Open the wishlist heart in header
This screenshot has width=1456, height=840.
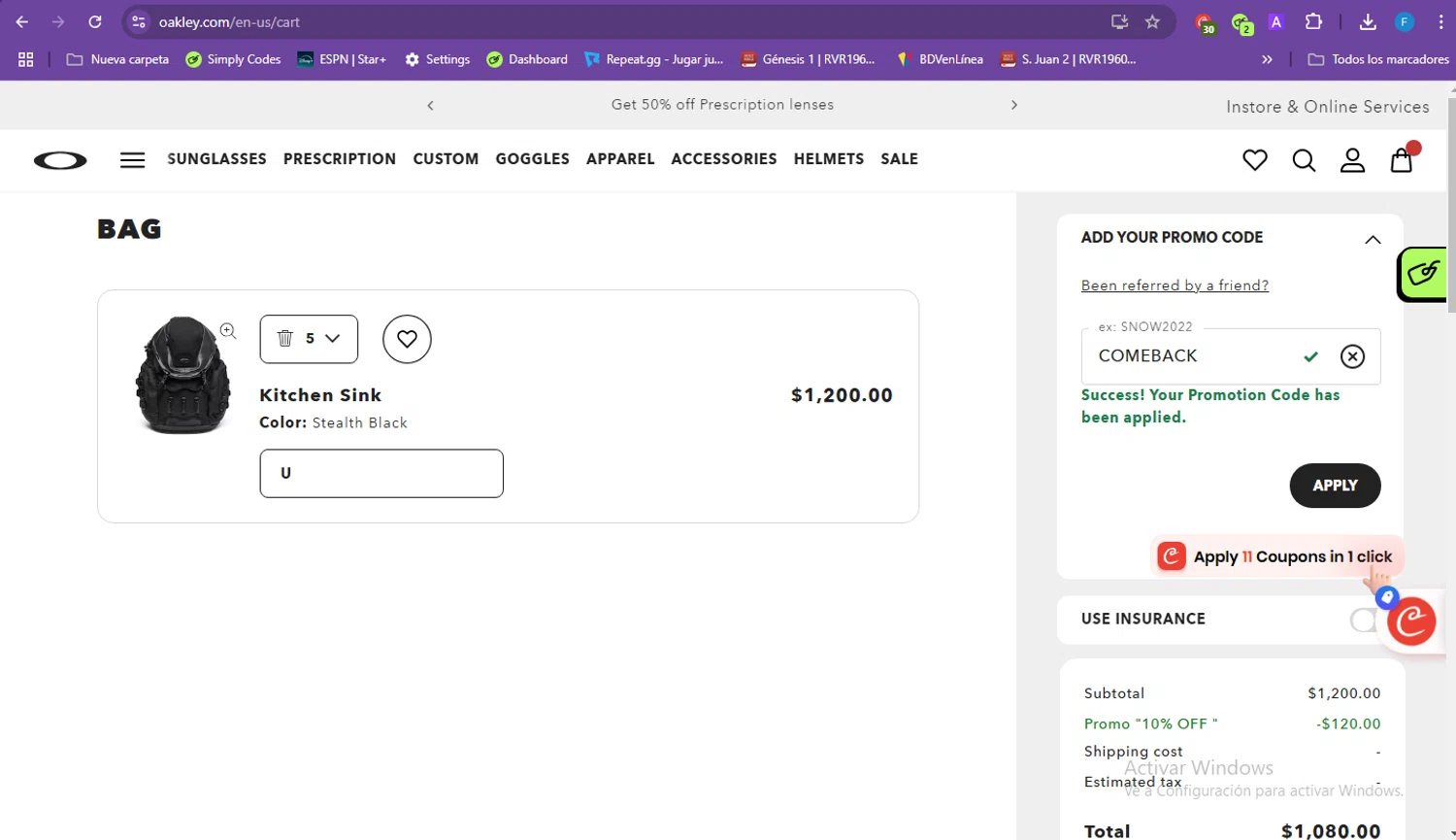1255,160
